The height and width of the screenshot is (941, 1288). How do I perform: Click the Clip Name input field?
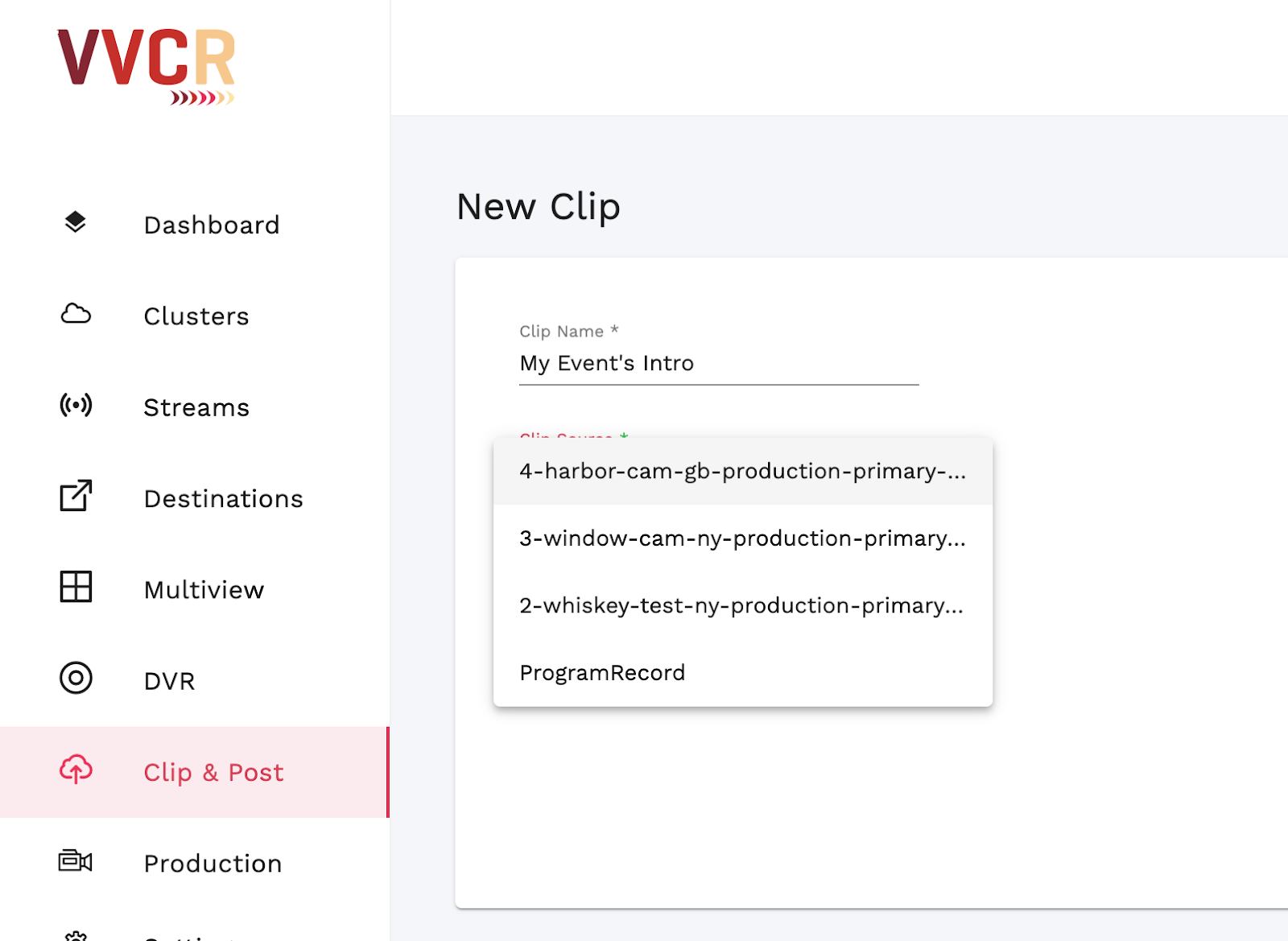(x=719, y=364)
